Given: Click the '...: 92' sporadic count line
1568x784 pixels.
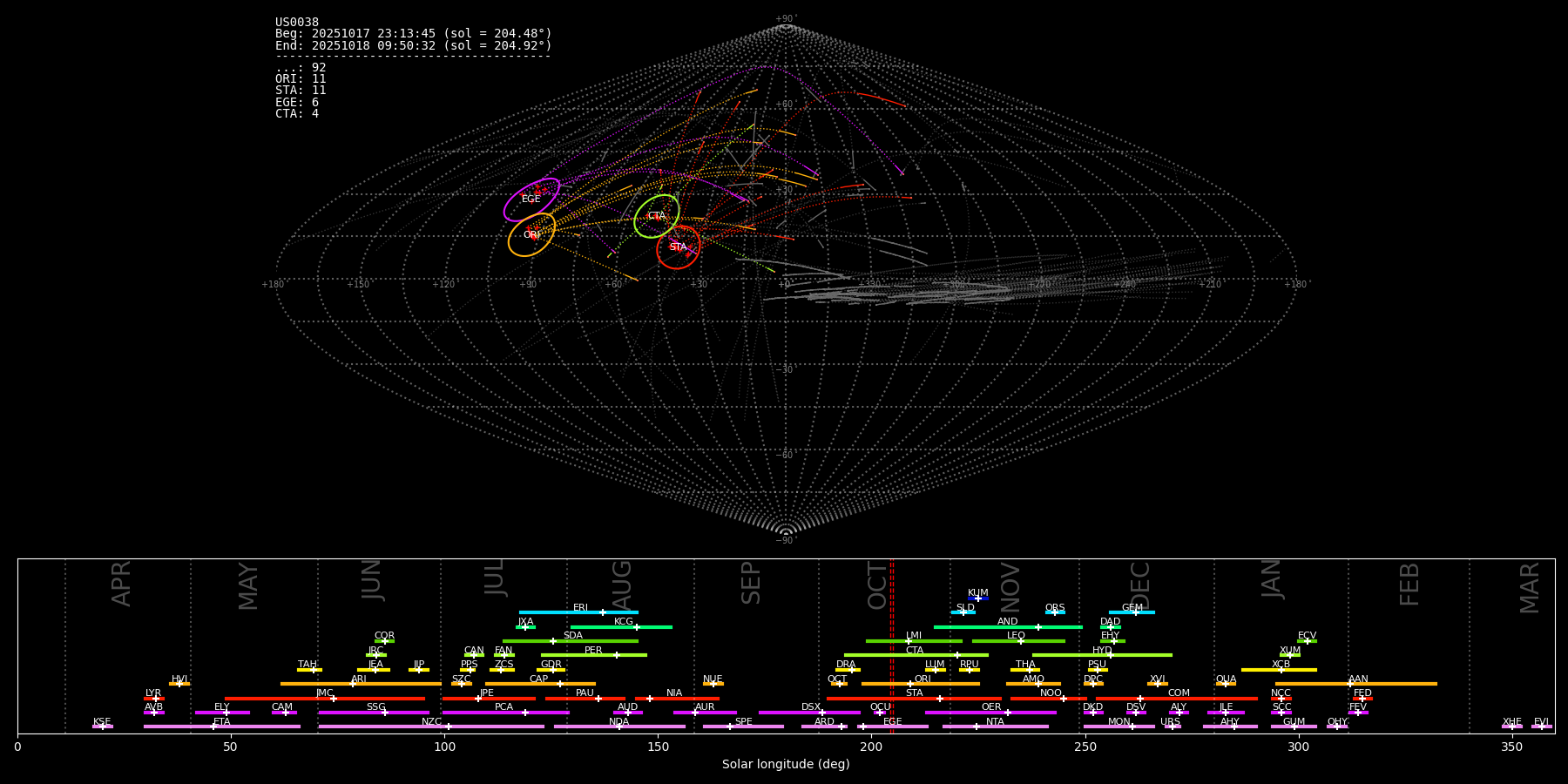Looking at the screenshot, I should pos(301,68).
